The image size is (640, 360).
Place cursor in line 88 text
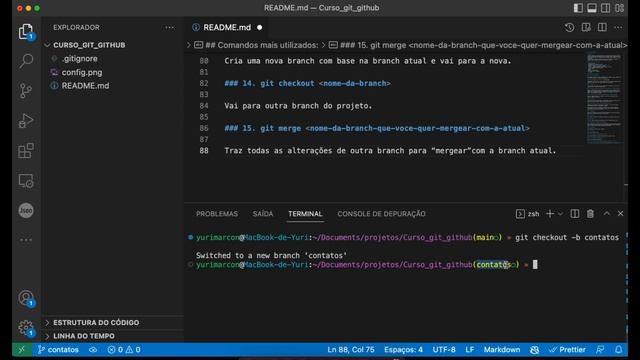390,151
